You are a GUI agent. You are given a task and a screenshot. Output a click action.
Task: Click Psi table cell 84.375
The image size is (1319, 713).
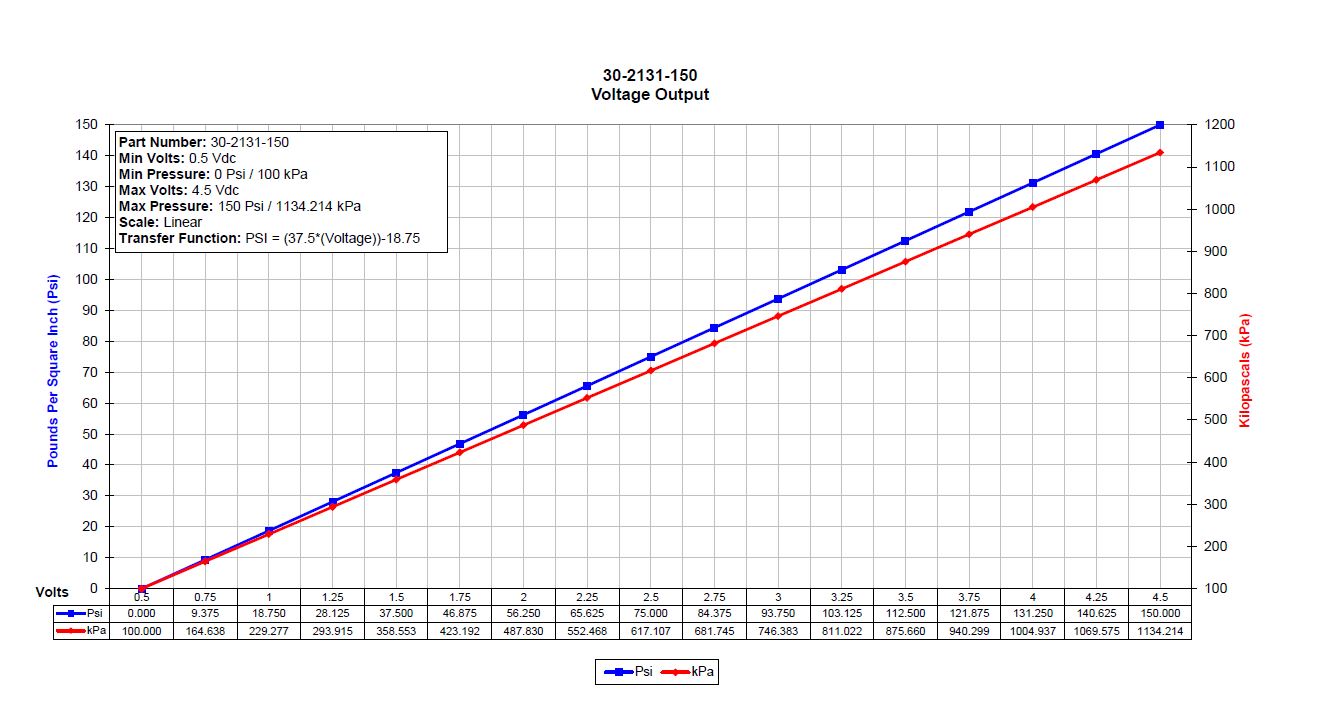coord(714,613)
